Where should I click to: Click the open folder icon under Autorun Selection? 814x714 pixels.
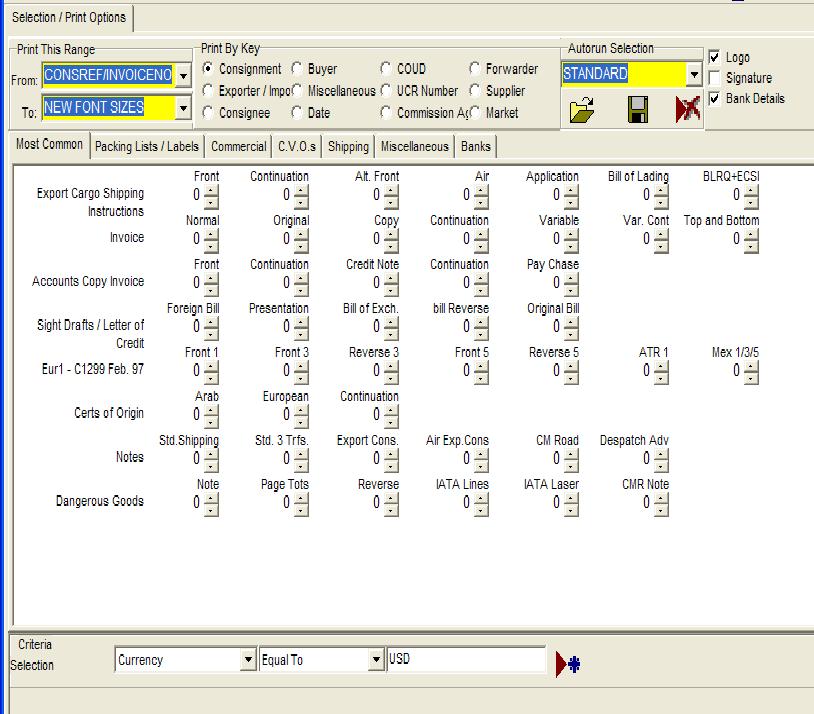pyautogui.click(x=582, y=110)
